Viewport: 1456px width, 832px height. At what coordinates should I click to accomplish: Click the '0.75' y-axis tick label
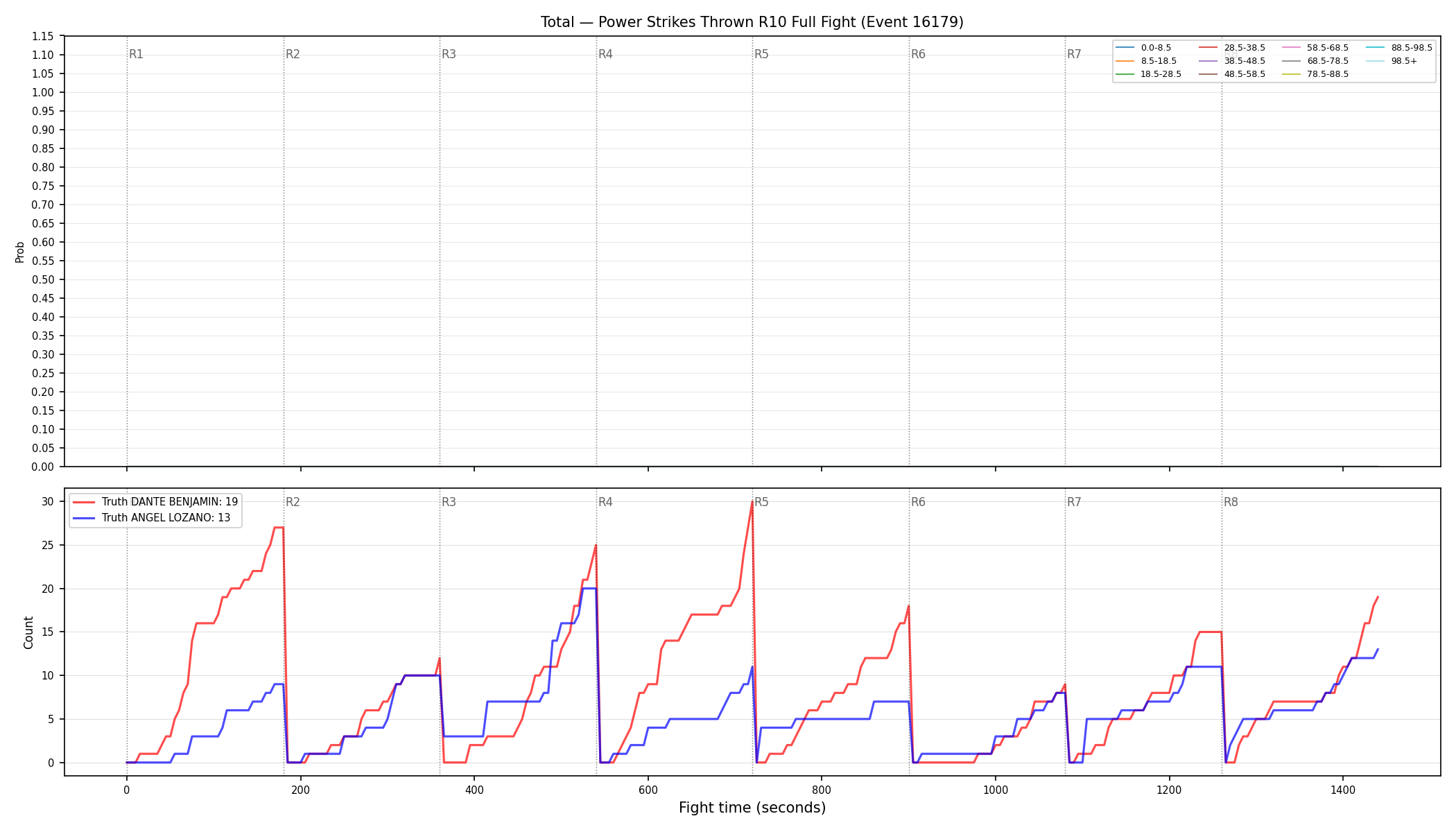(43, 187)
